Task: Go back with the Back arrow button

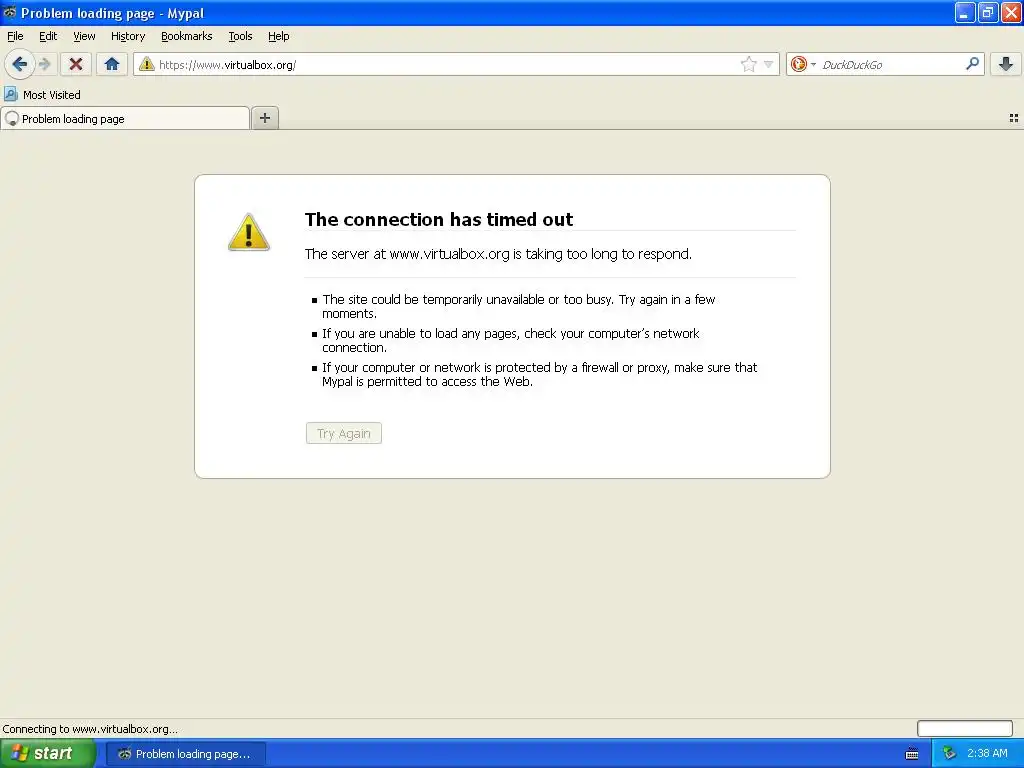Action: tap(20, 64)
